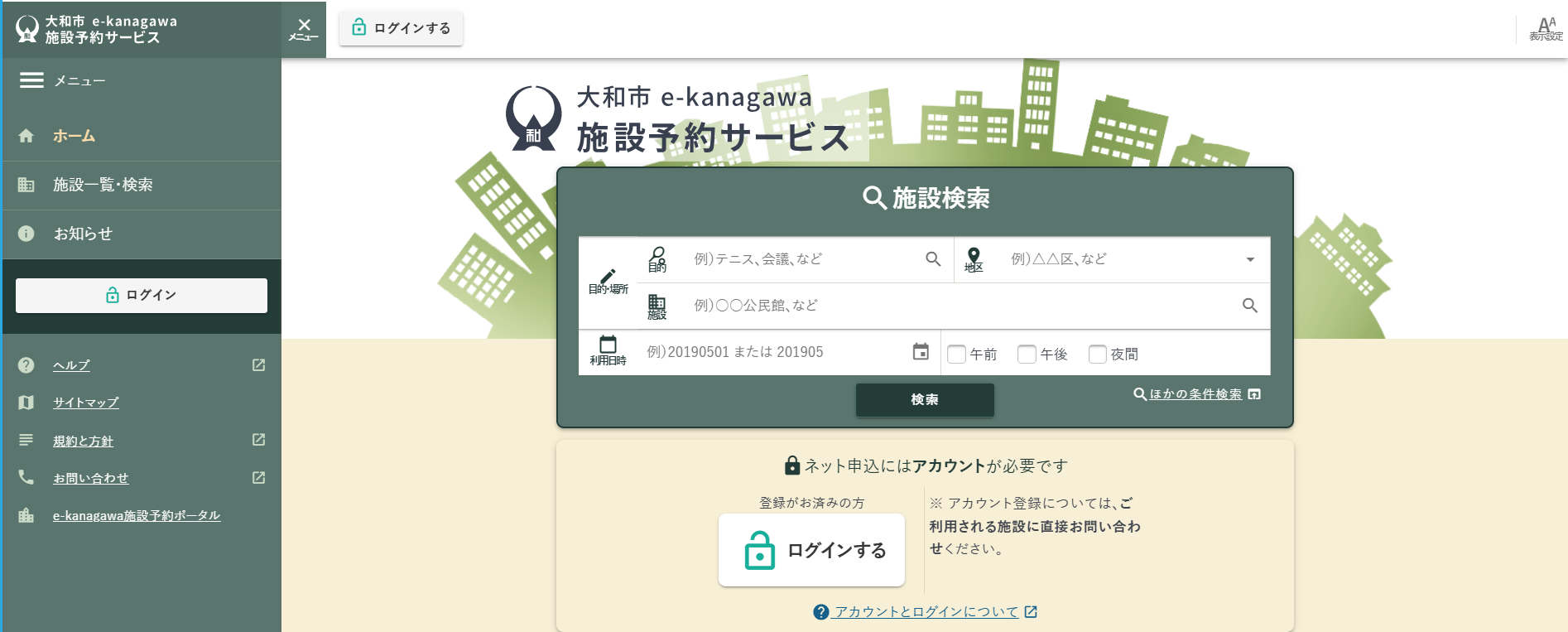Open display settings (表示設定) icon
This screenshot has height=632, width=1568.
pyautogui.click(x=1546, y=29)
